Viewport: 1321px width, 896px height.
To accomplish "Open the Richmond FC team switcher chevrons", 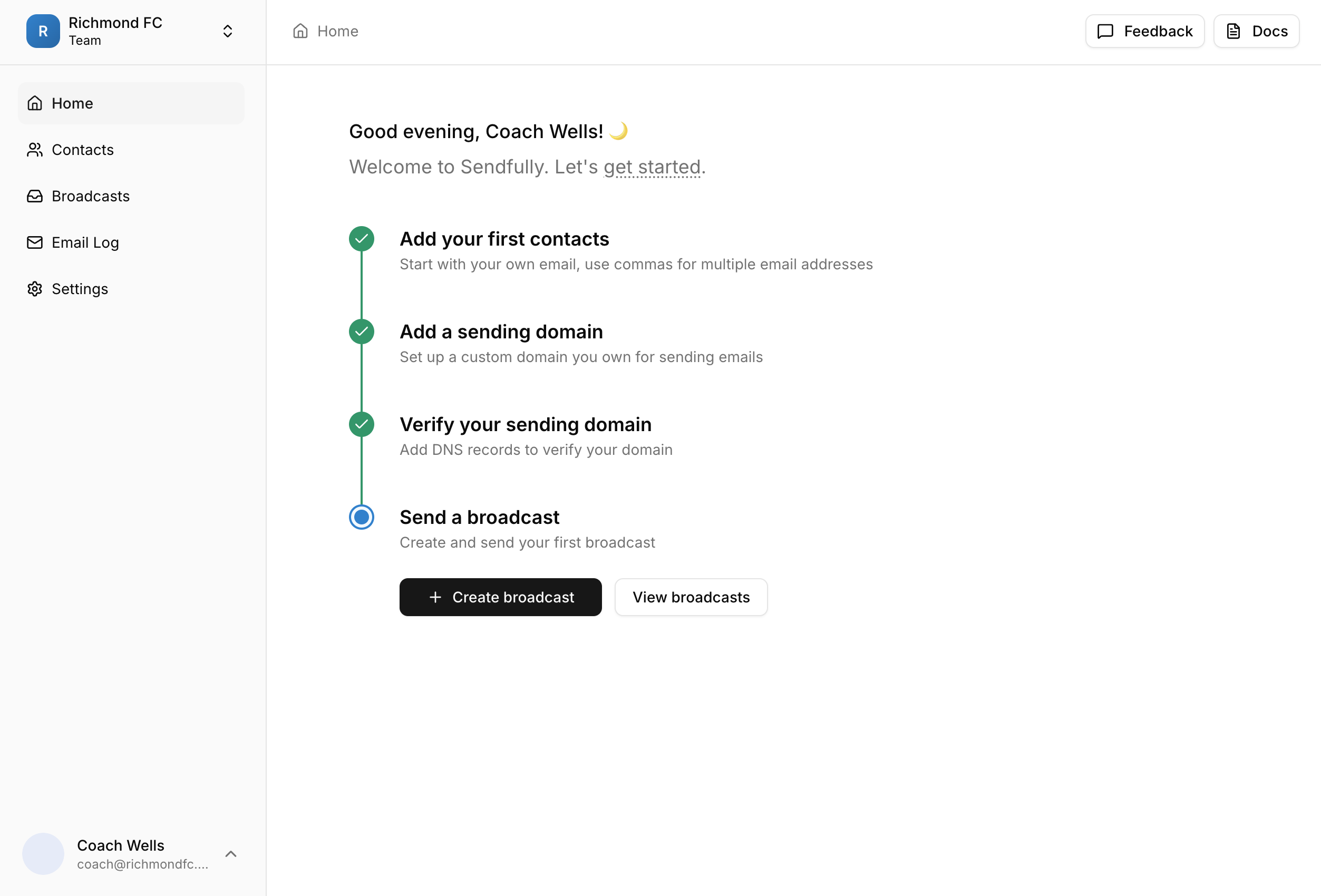I will pos(227,31).
